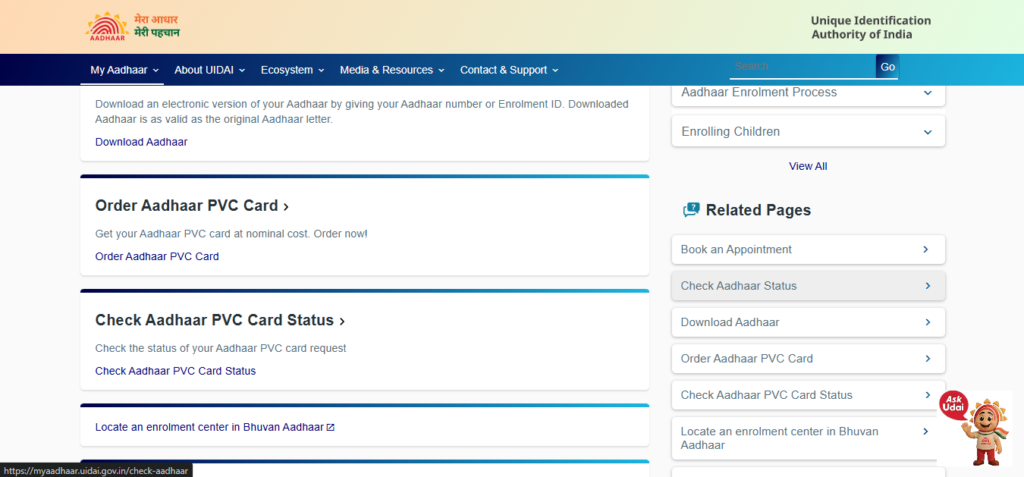1024x477 pixels.
Task: Expand the Aadhaar Enrolment Process accordion
Action: click(808, 93)
